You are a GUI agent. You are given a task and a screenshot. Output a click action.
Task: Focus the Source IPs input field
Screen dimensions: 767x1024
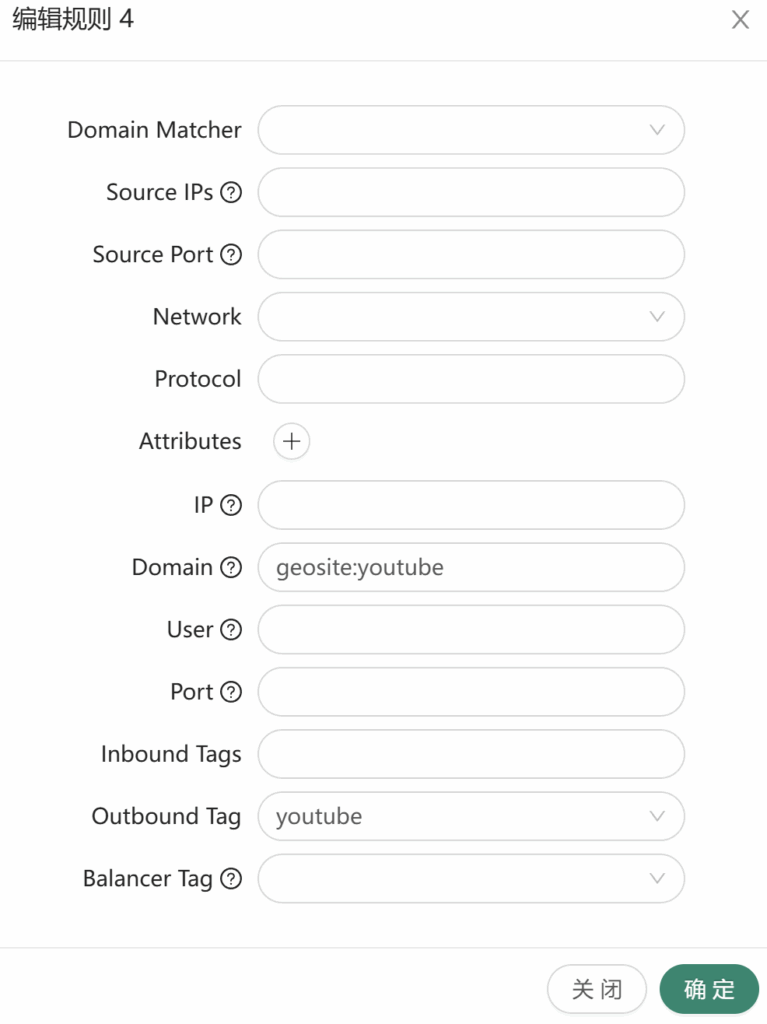click(x=471, y=192)
